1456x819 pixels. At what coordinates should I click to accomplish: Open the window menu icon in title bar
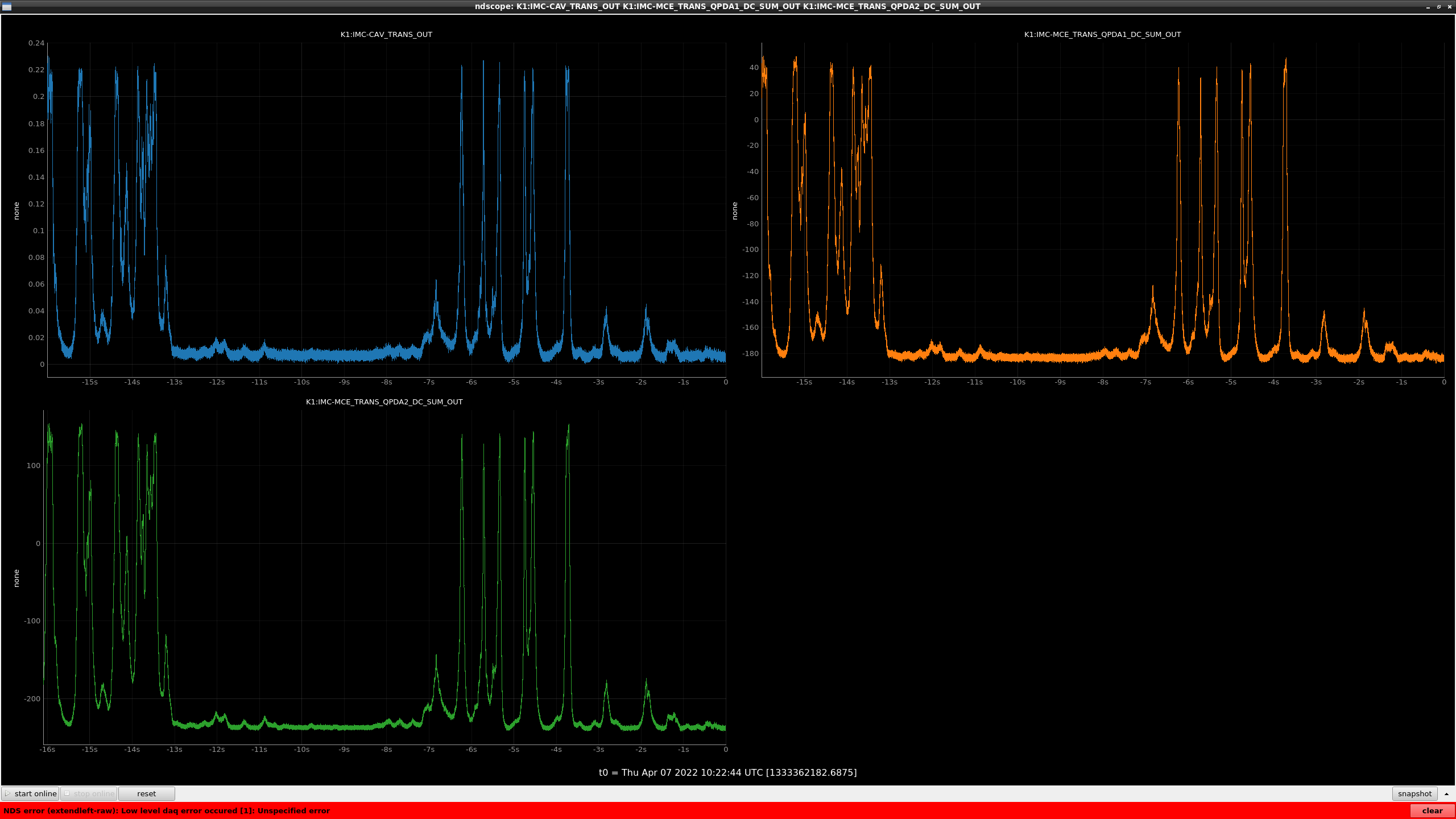(7, 6)
